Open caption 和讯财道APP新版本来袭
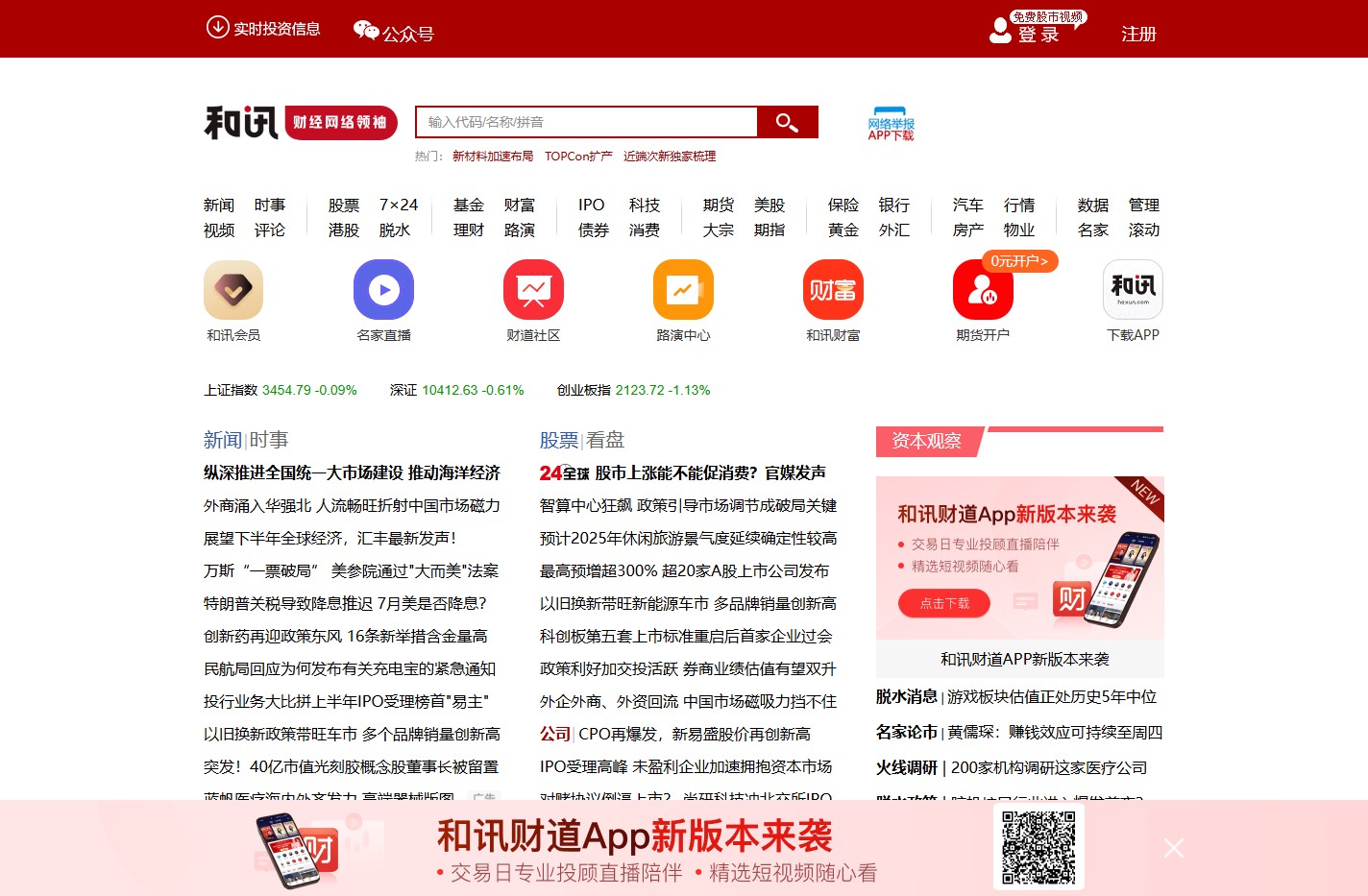This screenshot has width=1368, height=896. (1025, 659)
